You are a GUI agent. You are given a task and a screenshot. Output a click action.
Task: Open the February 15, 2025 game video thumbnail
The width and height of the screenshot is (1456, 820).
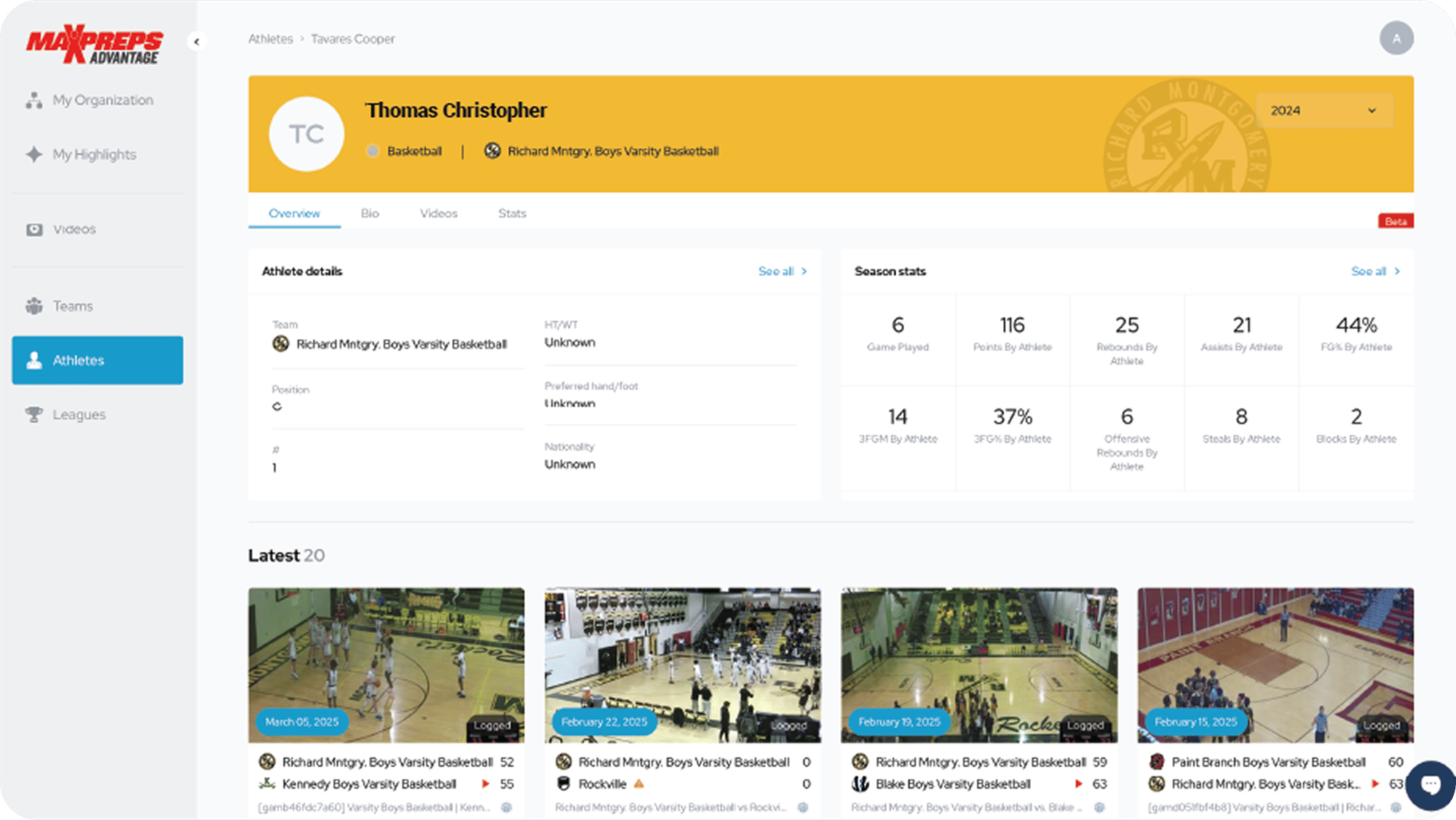(1275, 665)
